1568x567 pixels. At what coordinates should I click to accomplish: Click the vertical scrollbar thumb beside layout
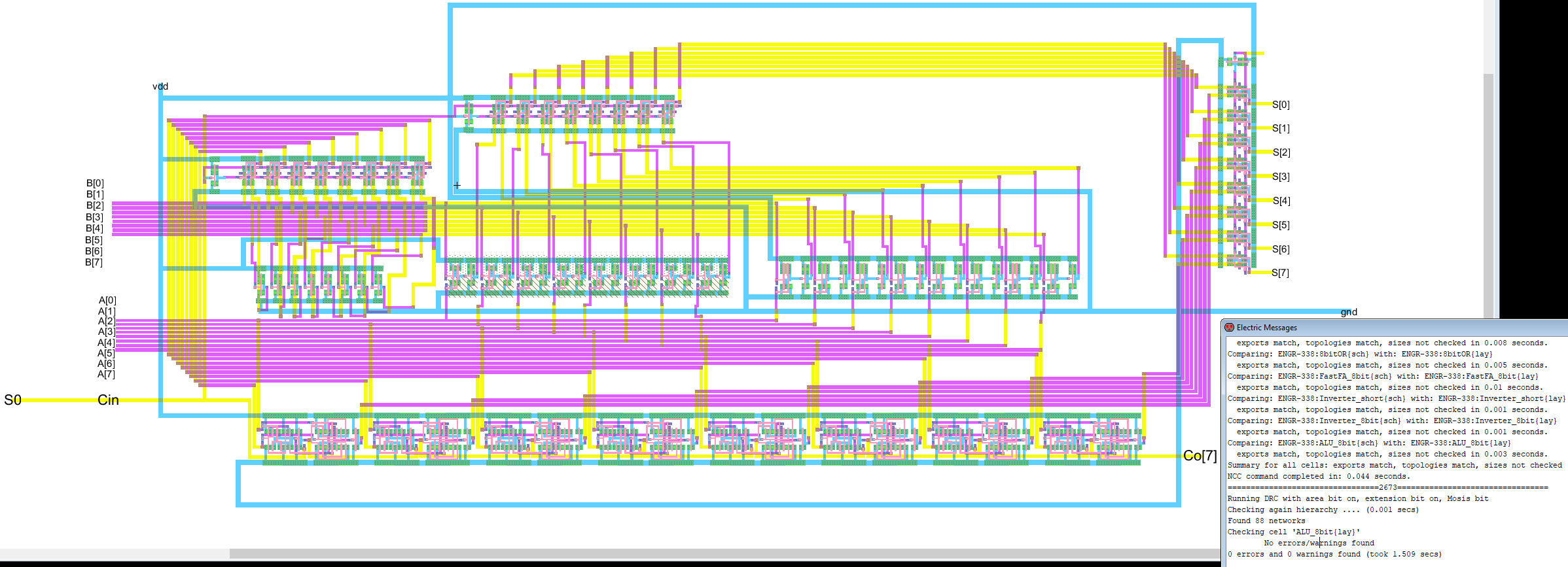pyautogui.click(x=1488, y=196)
